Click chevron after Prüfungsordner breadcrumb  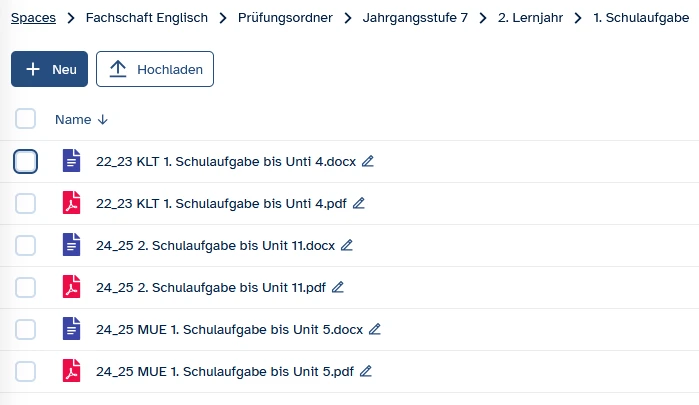pos(347,18)
